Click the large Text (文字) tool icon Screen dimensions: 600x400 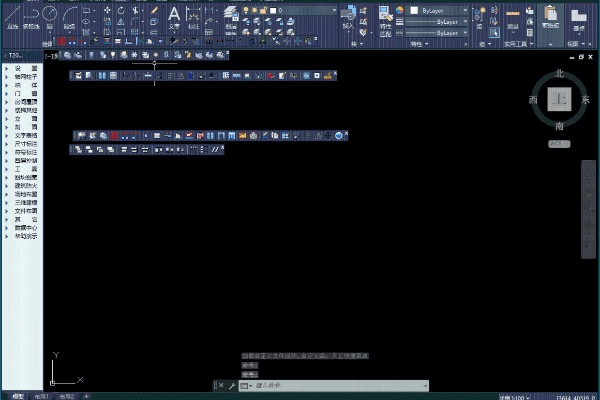pos(174,14)
